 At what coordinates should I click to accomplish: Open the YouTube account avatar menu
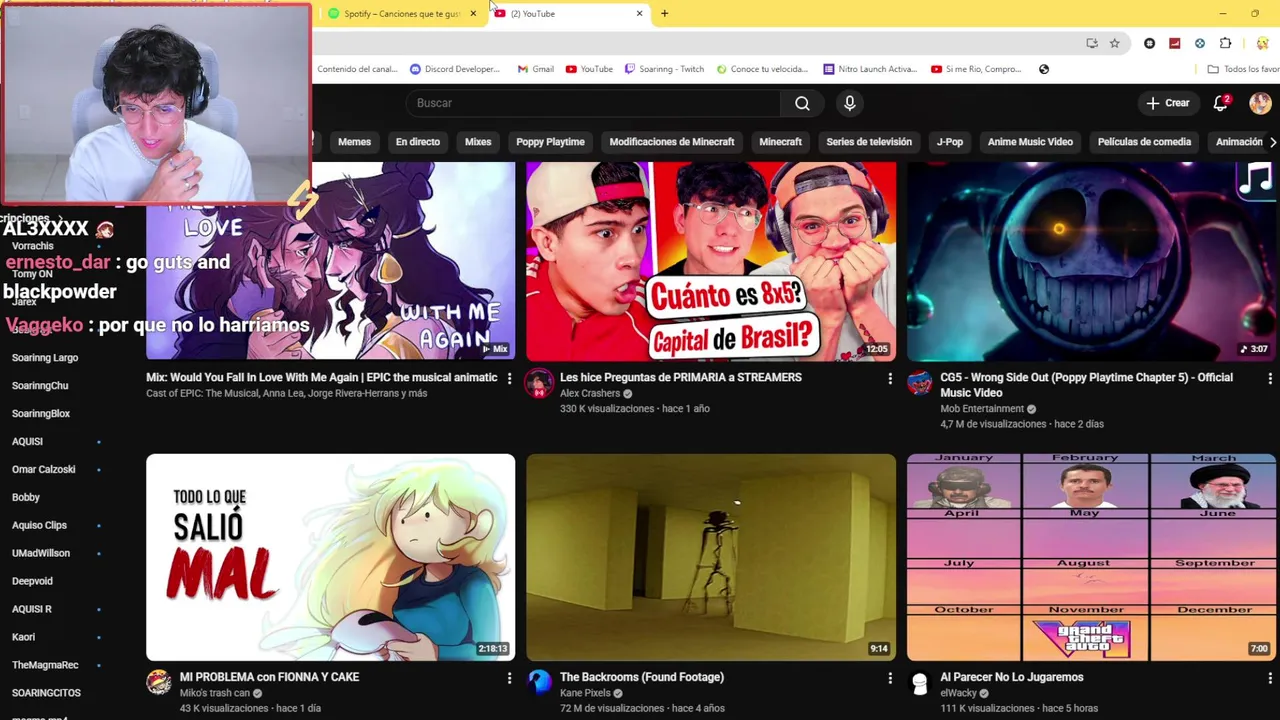(1259, 103)
